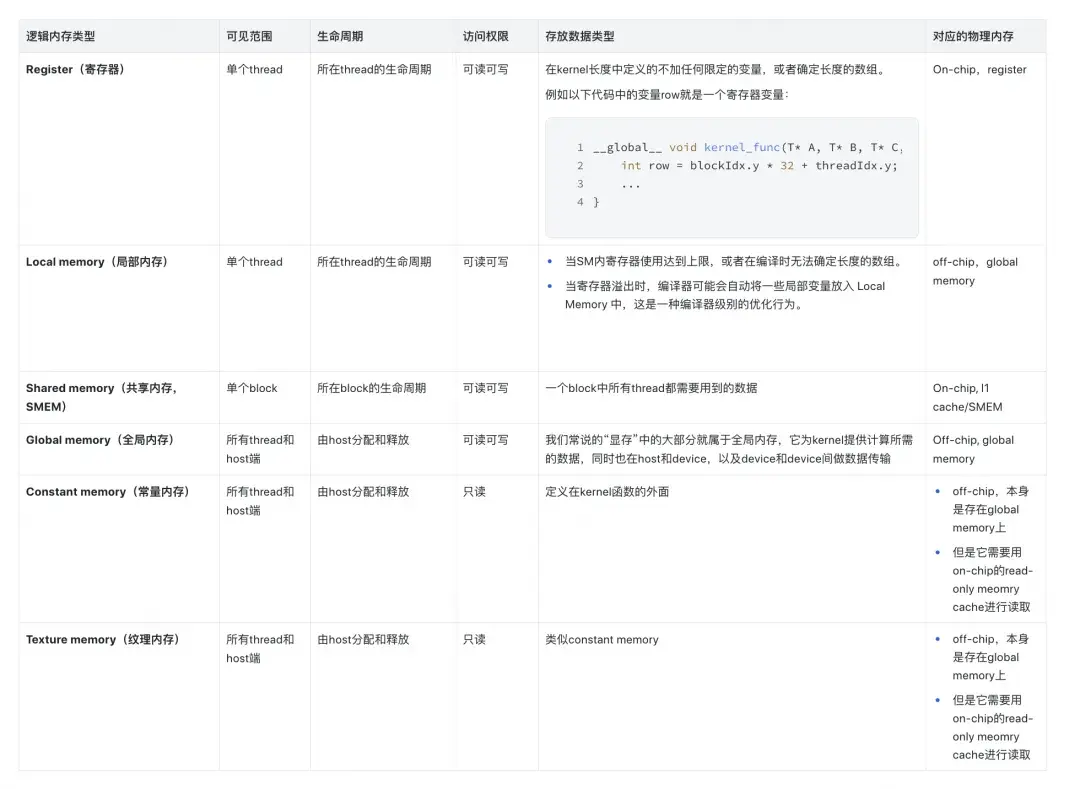Screen dimensions: 1080x789
Task: Click the off-chip bullet in Texture memory row
Action: (x=990, y=658)
